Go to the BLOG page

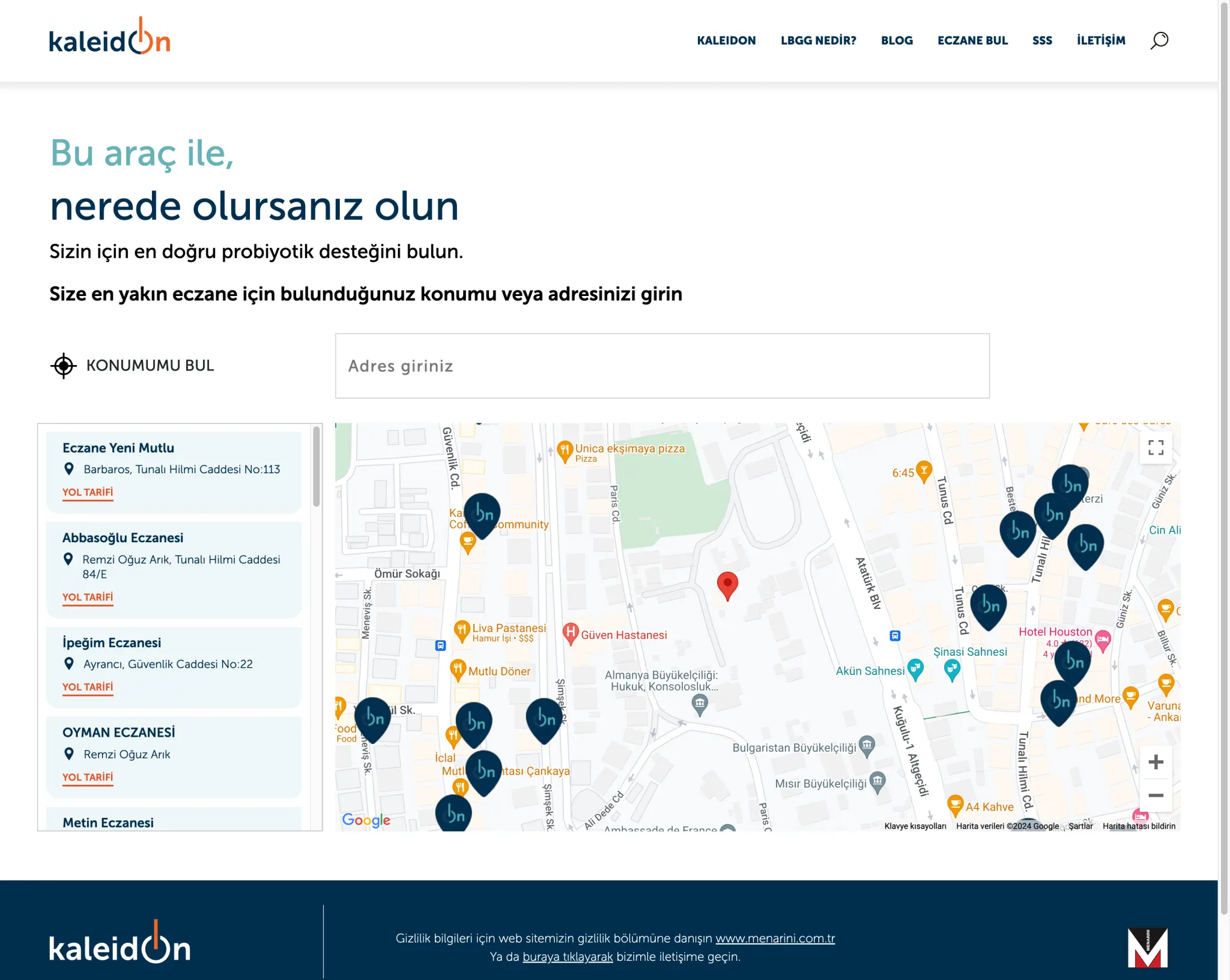click(897, 41)
